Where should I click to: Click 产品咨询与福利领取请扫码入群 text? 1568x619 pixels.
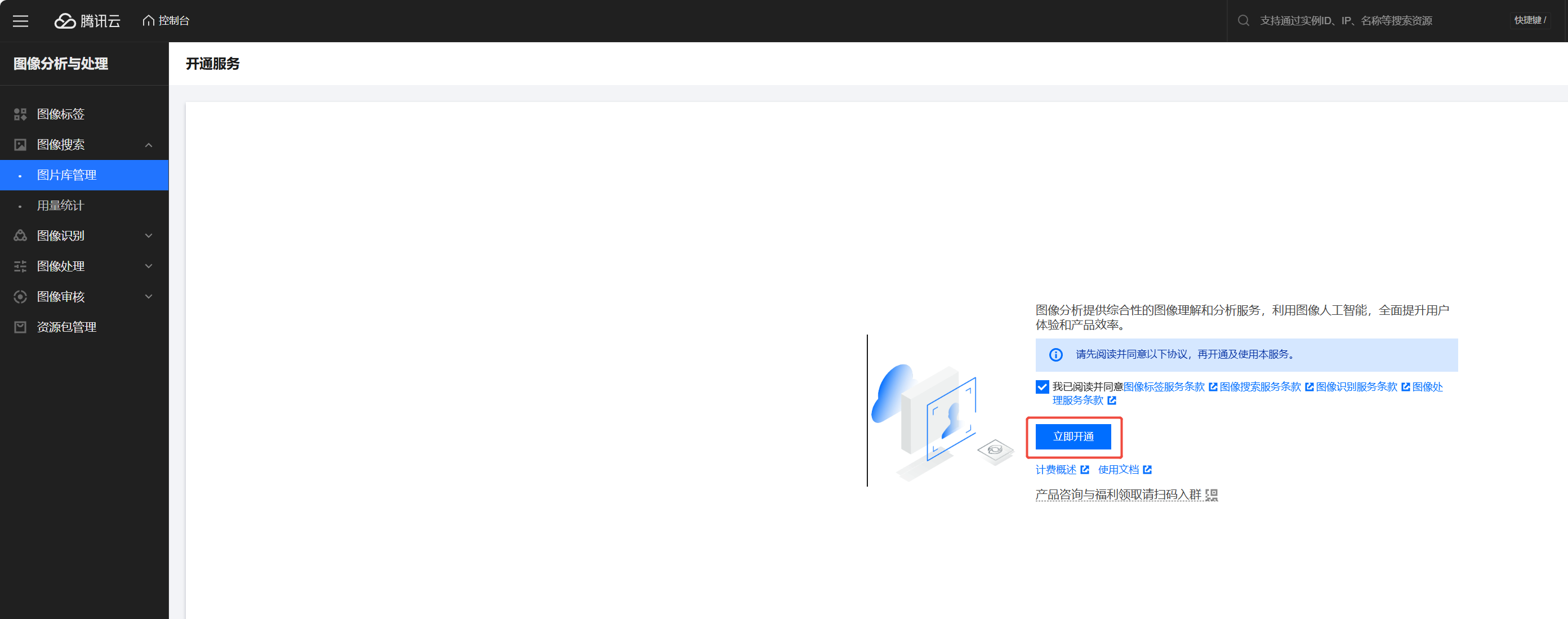1118,495
